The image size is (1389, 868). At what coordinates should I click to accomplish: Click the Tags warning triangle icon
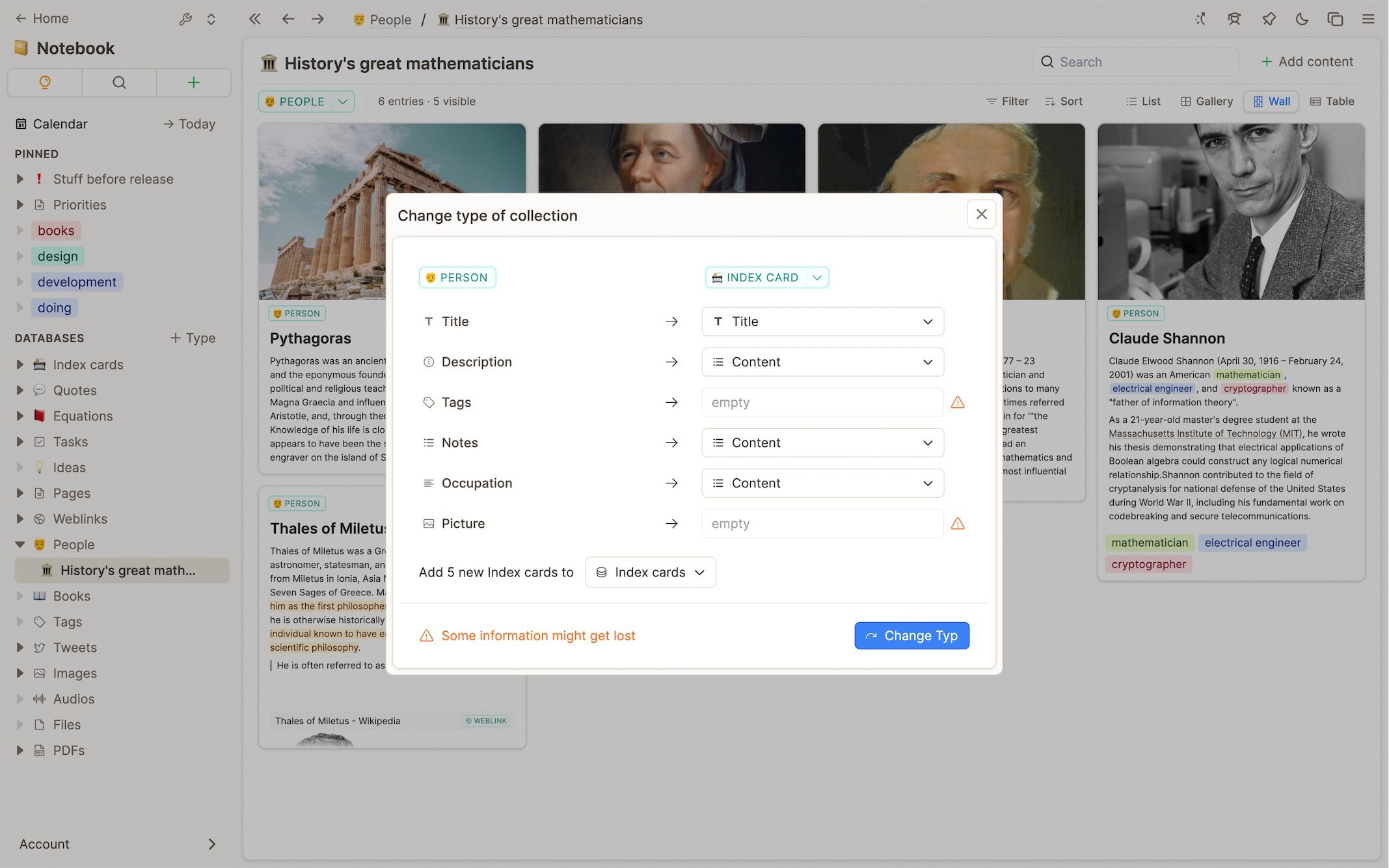point(958,403)
